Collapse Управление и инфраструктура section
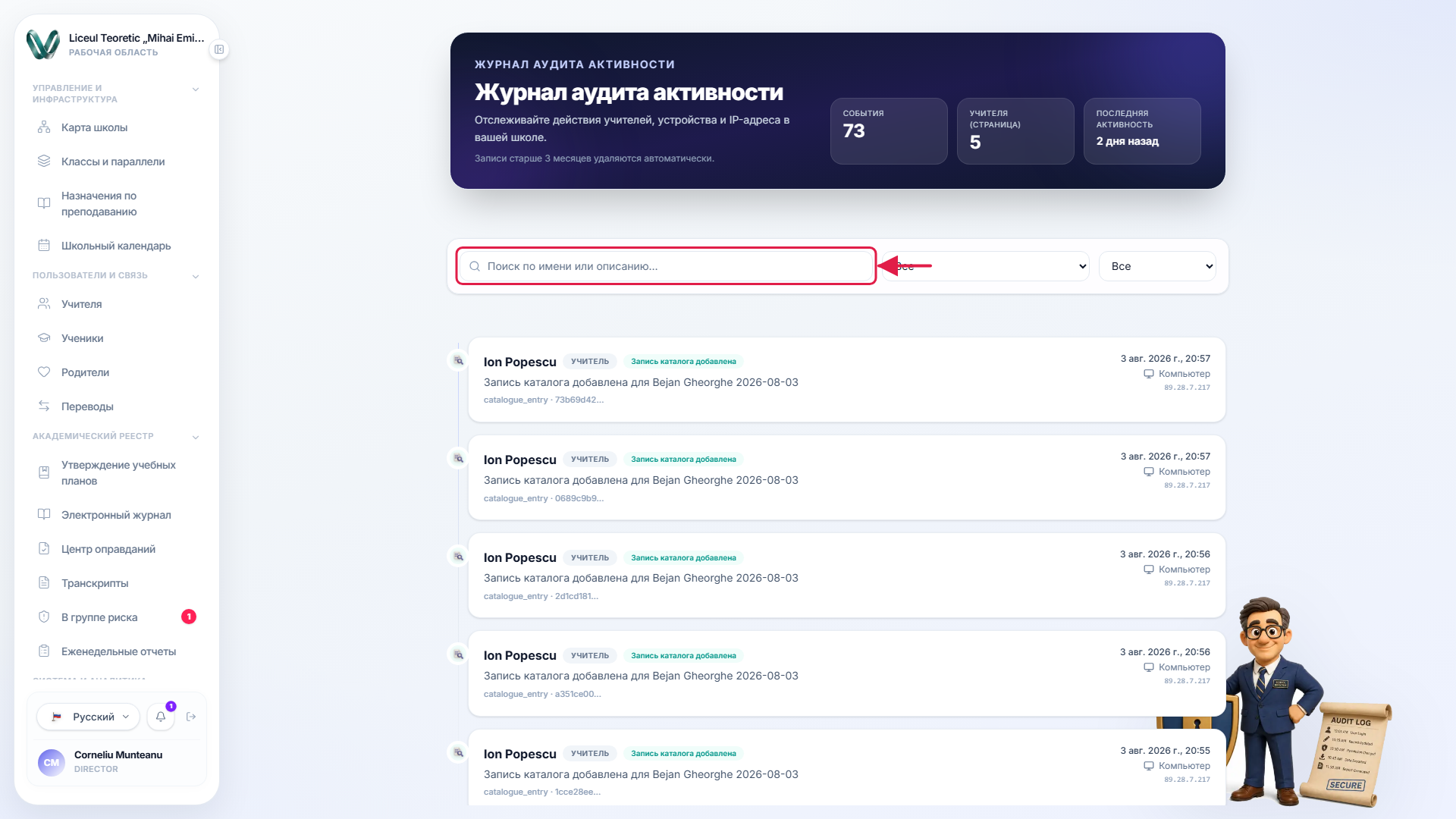The image size is (1456, 819). click(x=196, y=89)
